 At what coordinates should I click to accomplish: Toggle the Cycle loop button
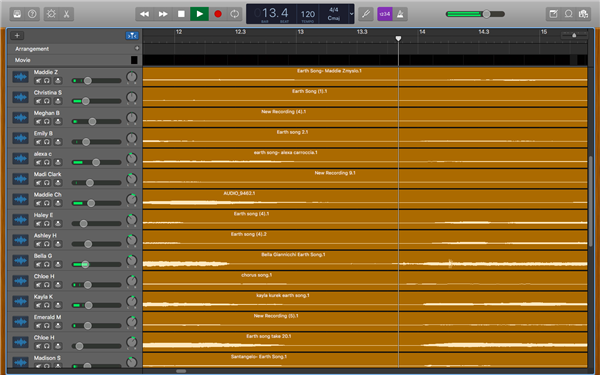click(235, 14)
